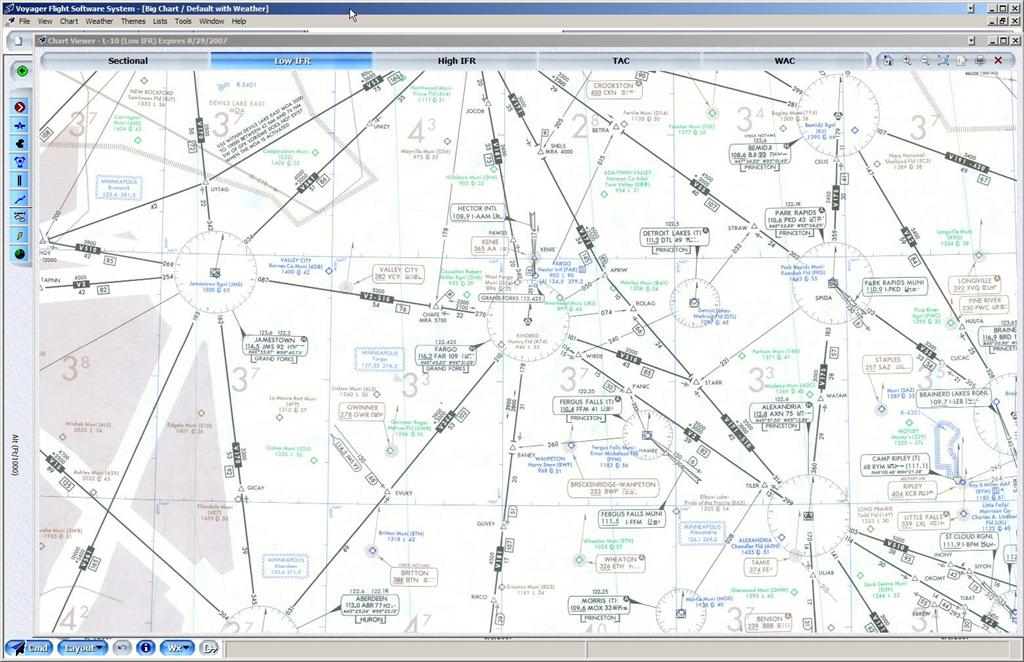1024x662 pixels.
Task: Zoom out of the chart
Action: point(925,61)
